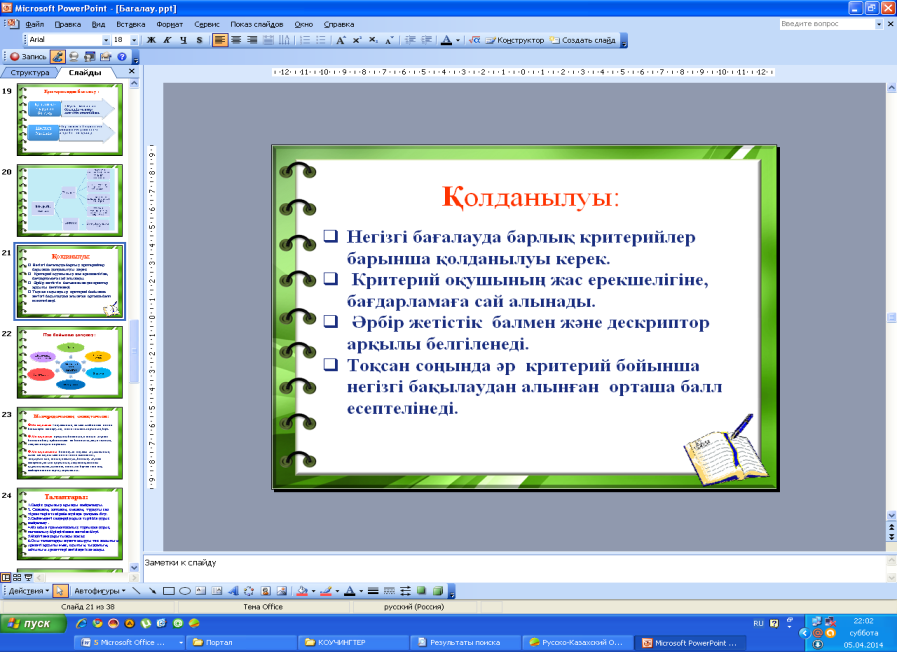Select the Rectangle drawing tool
The image size is (897, 652).
click(x=168, y=591)
